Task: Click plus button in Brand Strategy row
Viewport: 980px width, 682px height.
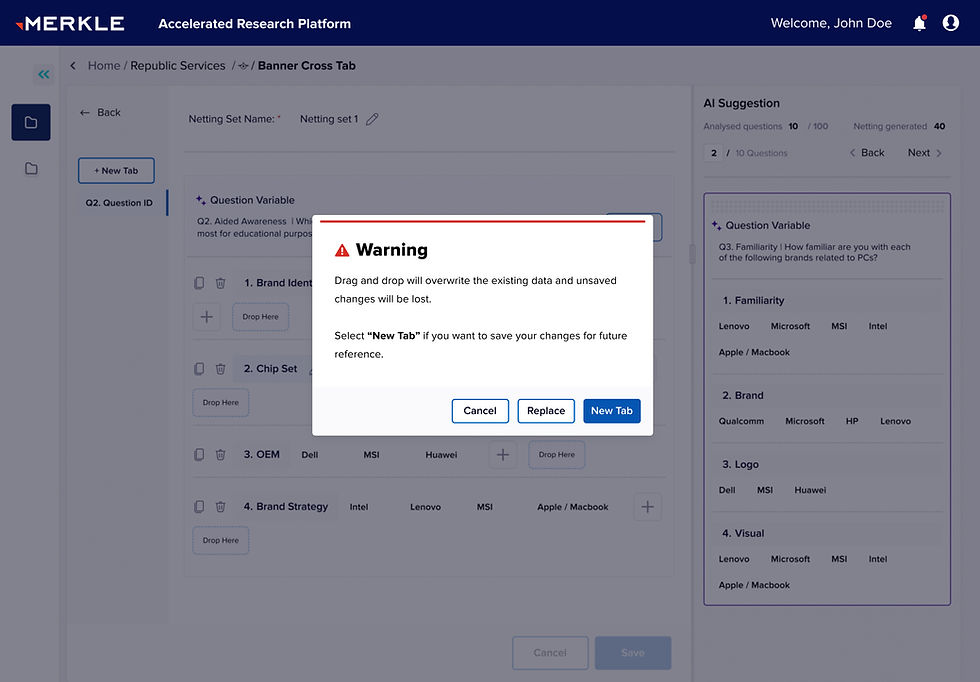Action: (x=648, y=506)
